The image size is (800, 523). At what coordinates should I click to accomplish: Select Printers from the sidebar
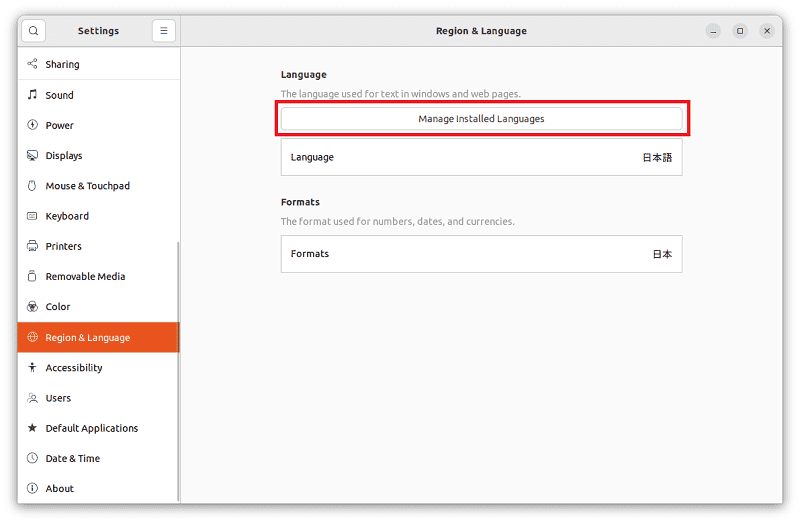point(98,246)
